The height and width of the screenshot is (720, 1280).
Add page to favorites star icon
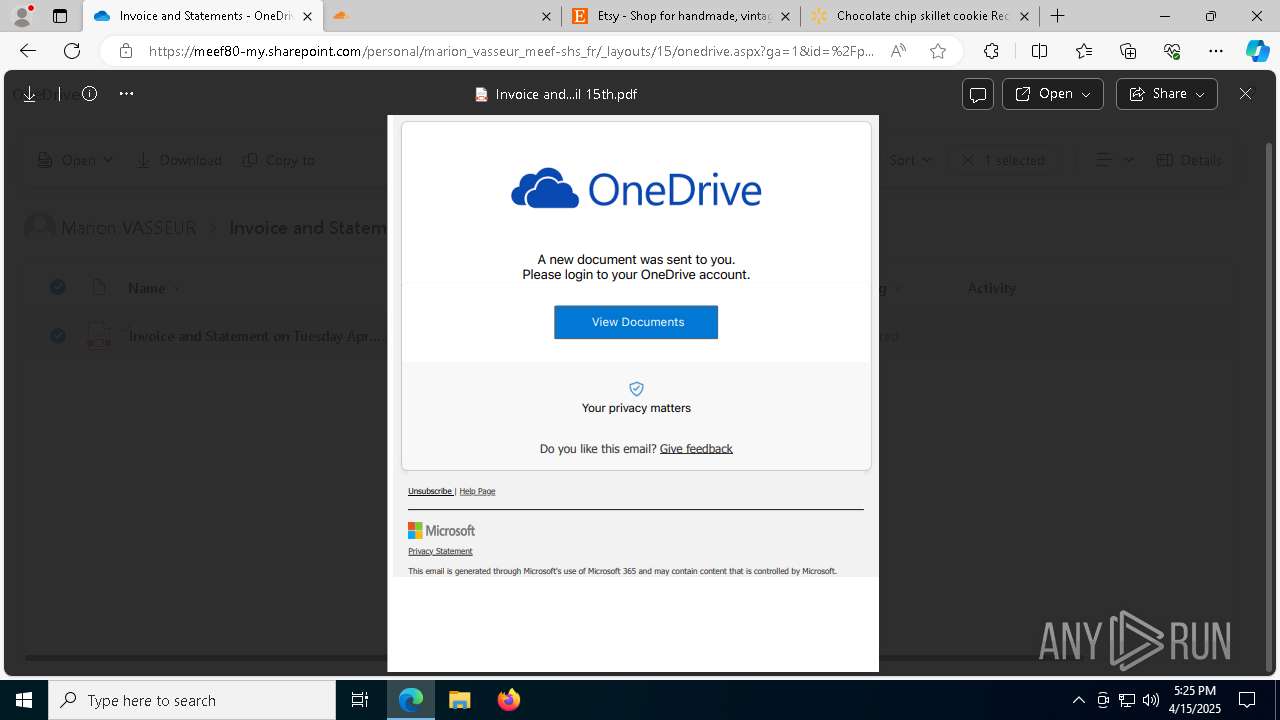937,51
